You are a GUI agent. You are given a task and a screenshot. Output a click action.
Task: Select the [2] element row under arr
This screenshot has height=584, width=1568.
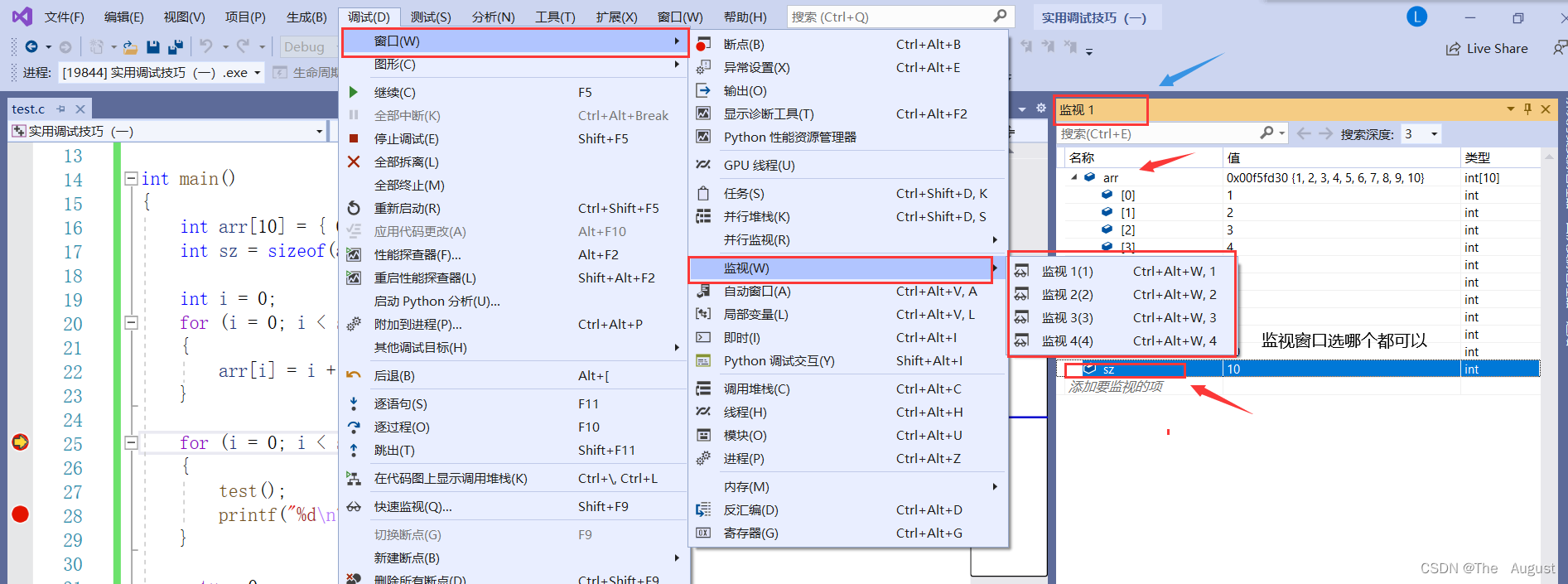click(x=1300, y=230)
